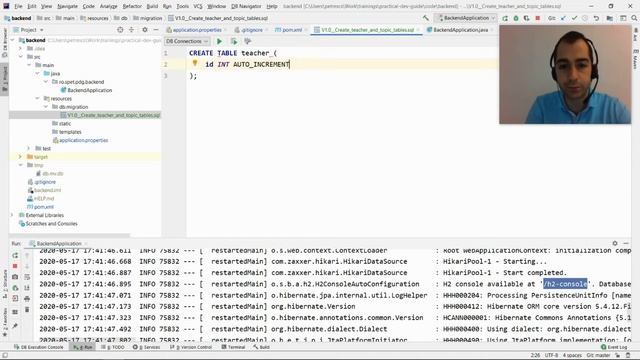Execute SQL statement with green play button
This screenshot has width=640, height=360.
(219, 41)
